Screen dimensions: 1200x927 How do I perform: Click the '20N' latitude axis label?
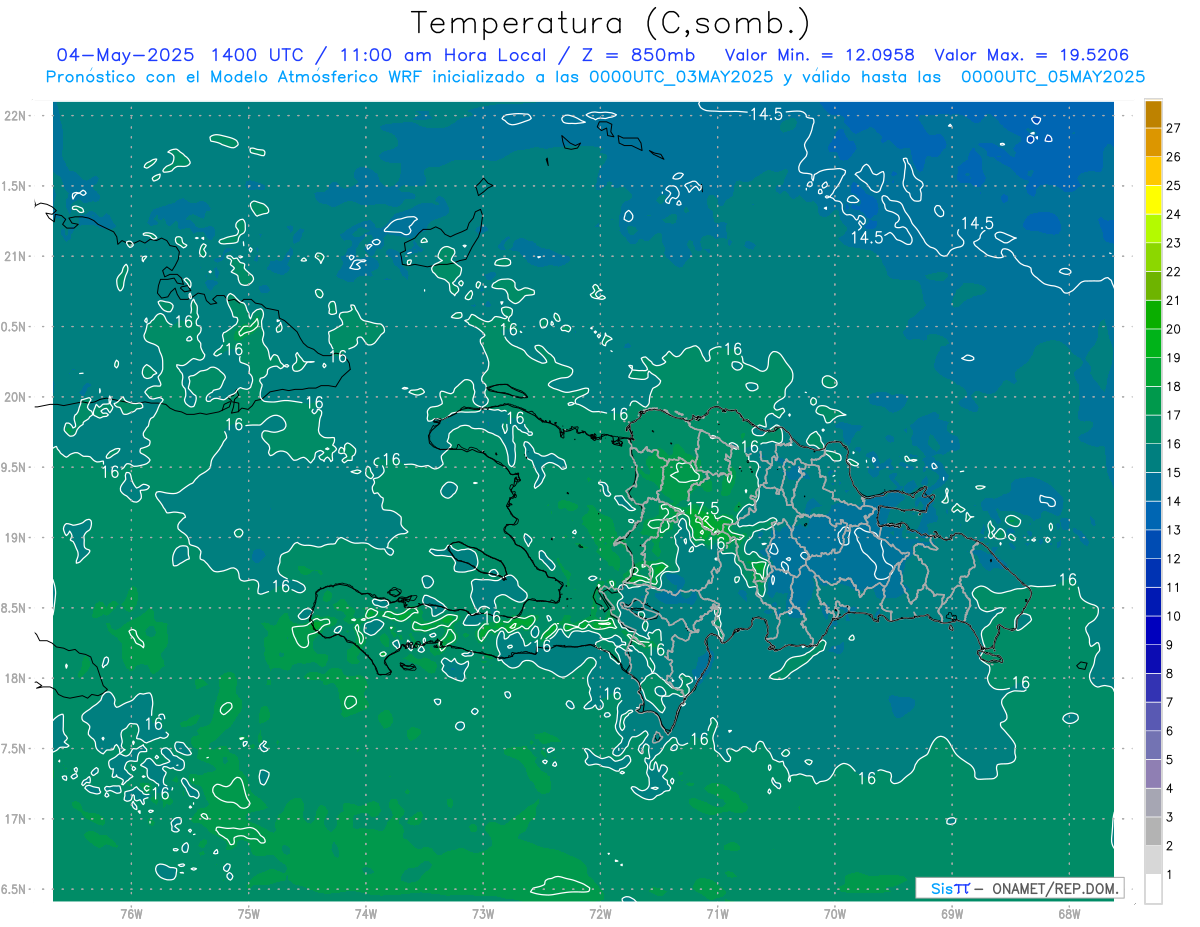coord(14,397)
